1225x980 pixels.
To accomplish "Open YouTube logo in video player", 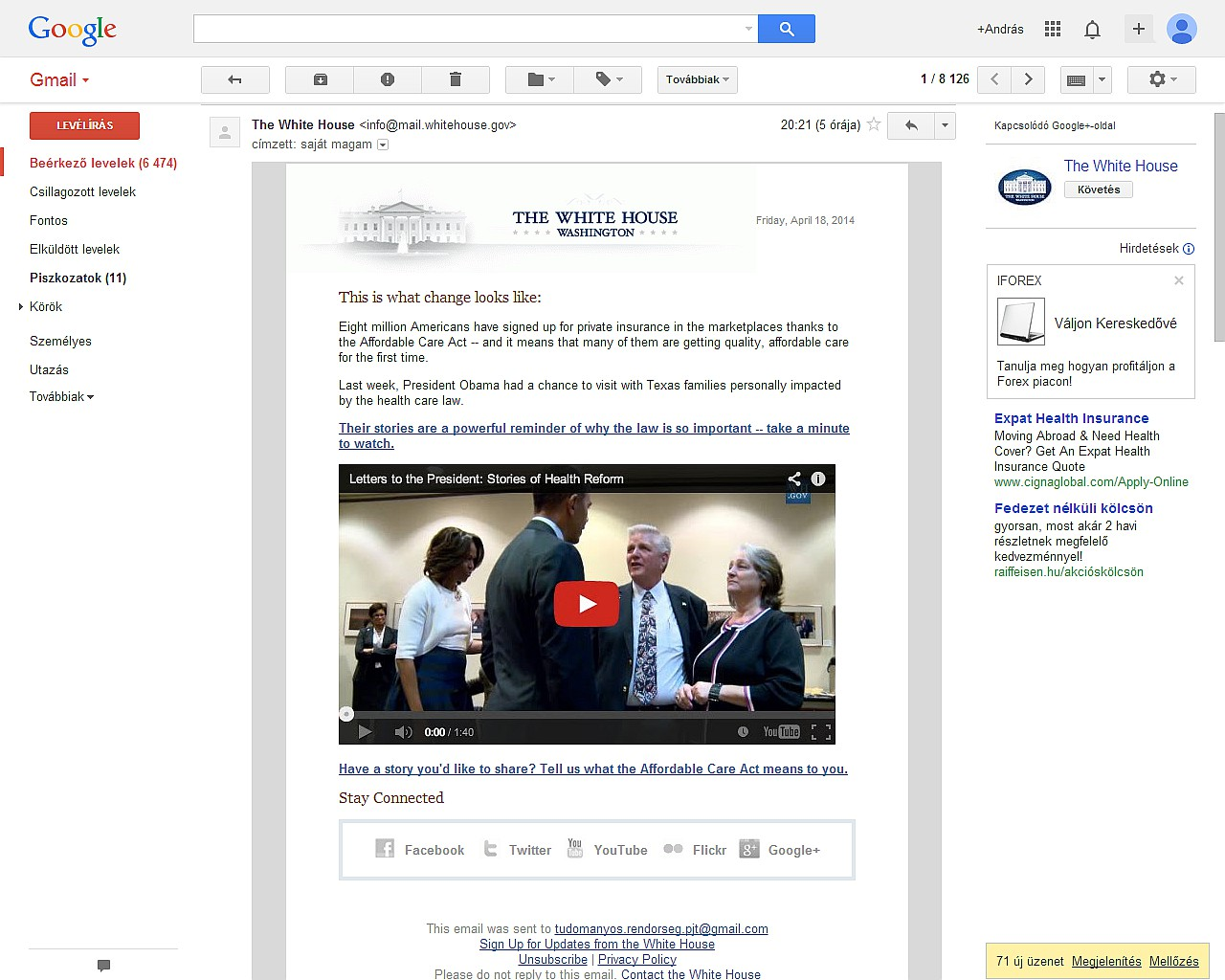I will pyautogui.click(x=781, y=732).
